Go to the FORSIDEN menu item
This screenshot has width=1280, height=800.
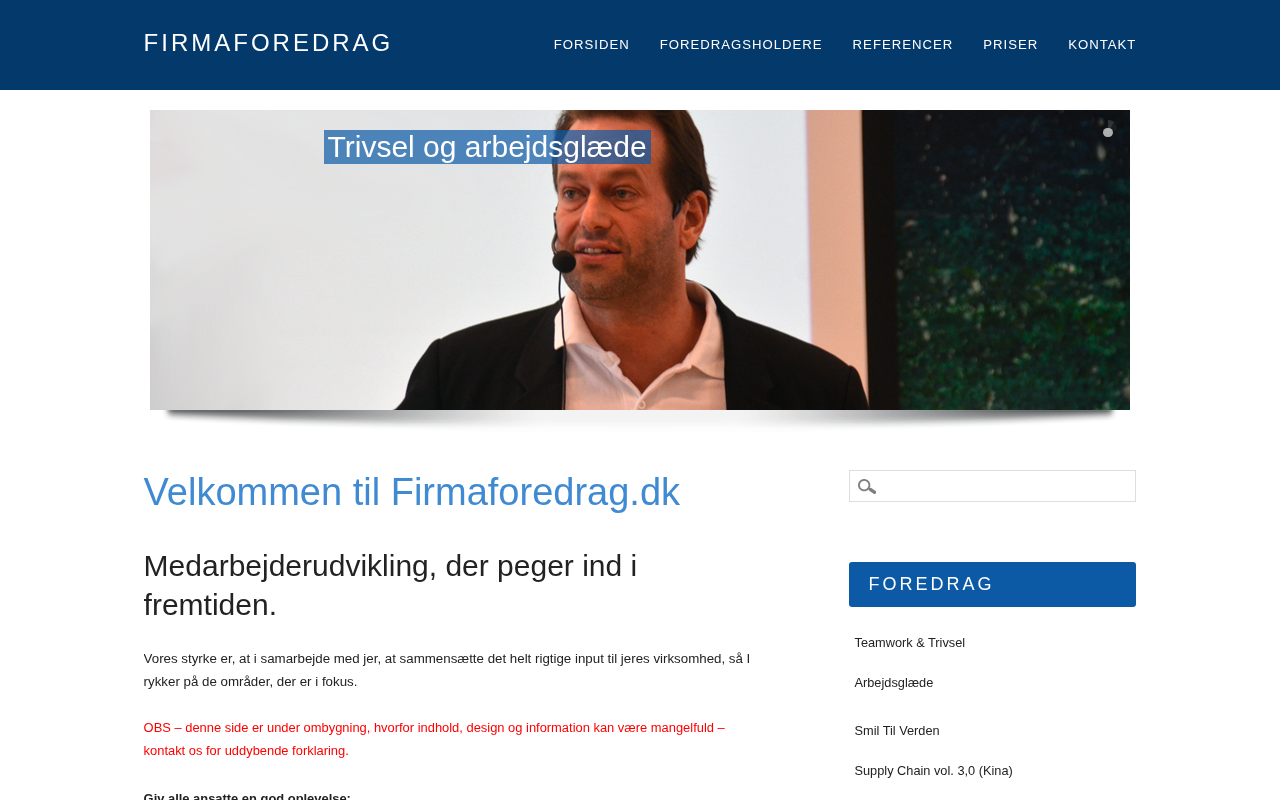[x=592, y=45]
